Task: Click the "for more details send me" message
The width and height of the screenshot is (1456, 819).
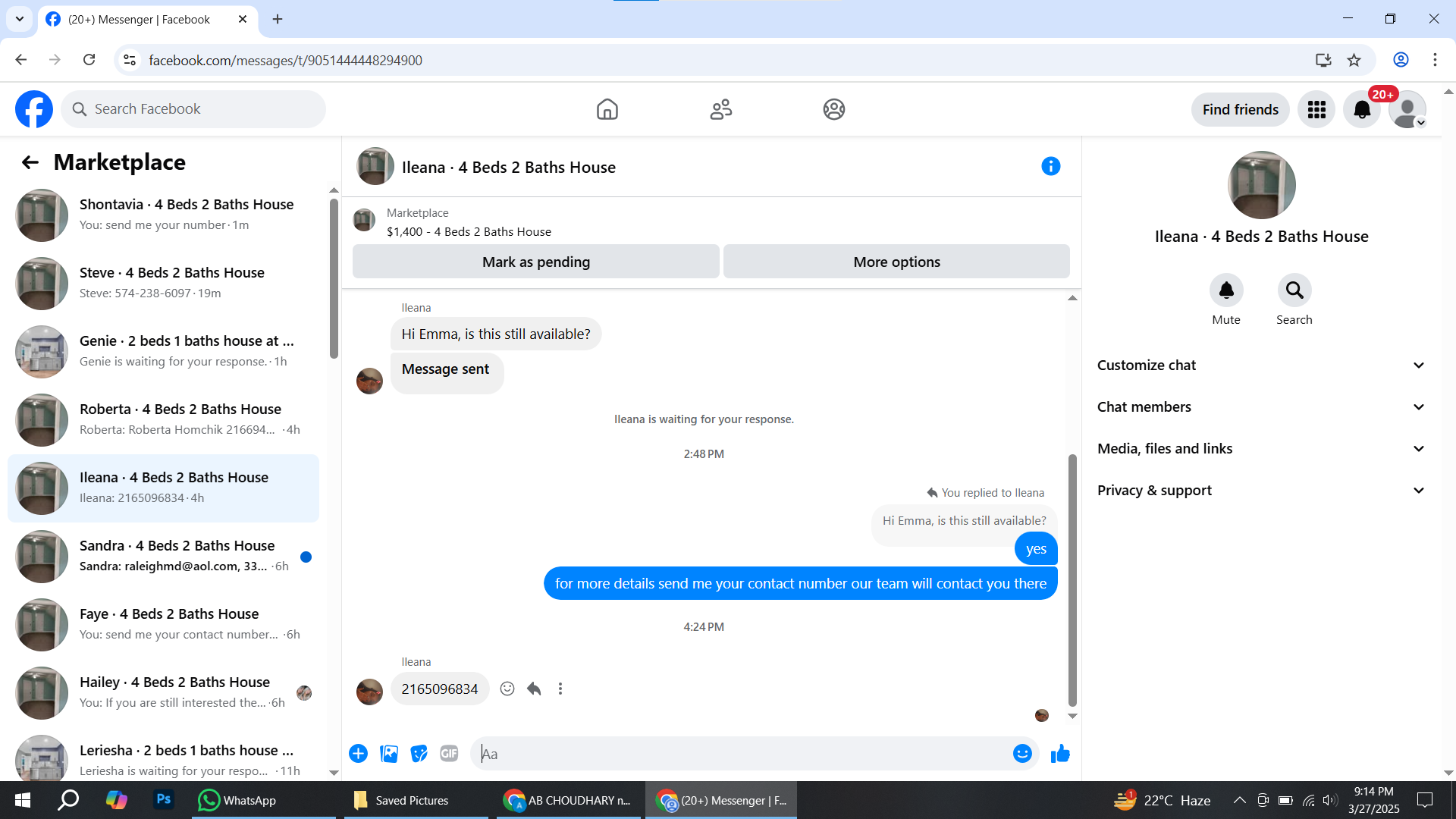Action: pyautogui.click(x=800, y=583)
